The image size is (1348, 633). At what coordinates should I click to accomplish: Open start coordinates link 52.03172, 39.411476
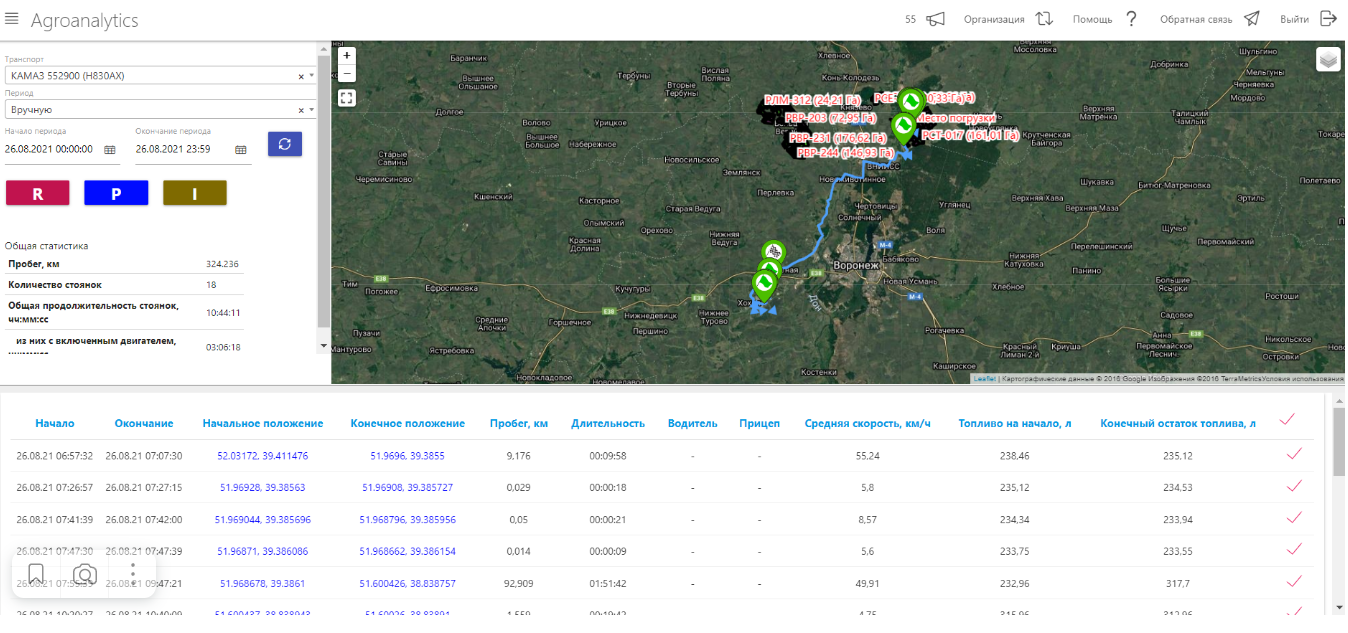click(x=262, y=456)
